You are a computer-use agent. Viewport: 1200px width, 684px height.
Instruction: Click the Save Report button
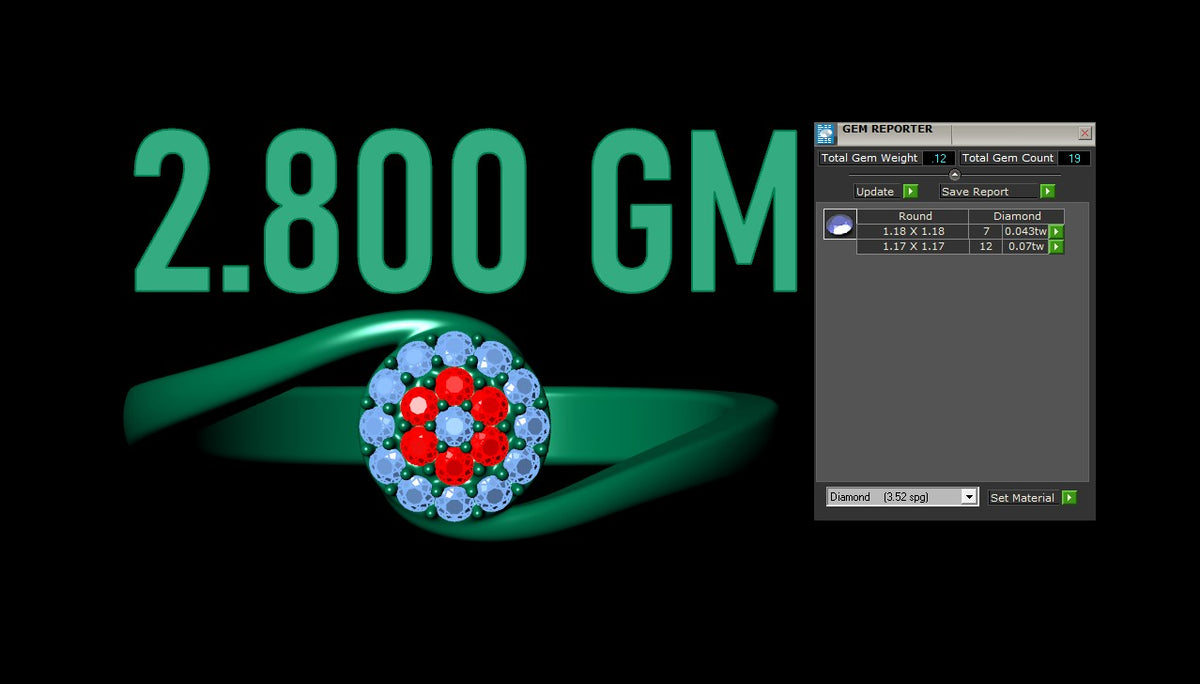[989, 191]
